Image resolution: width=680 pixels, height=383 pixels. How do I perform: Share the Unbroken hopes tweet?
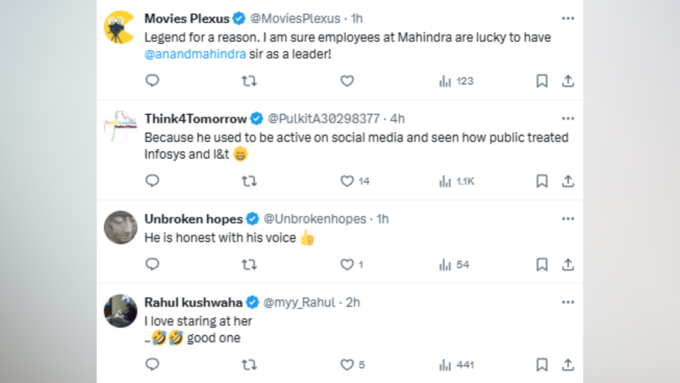click(x=568, y=264)
